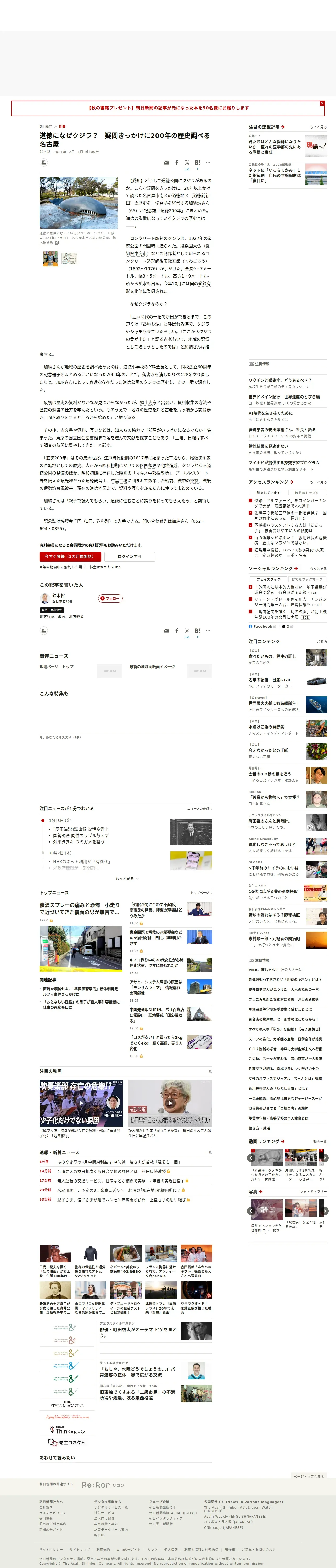Share on X from the bottom share bar
336x1568 pixels.
pyautogui.click(x=187, y=631)
